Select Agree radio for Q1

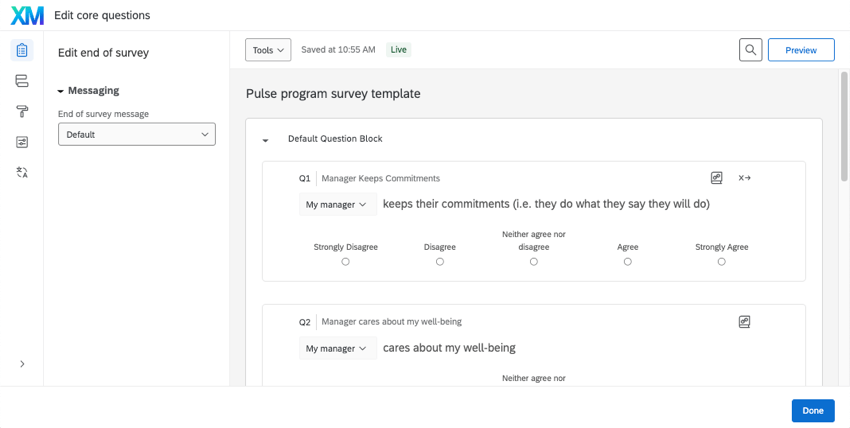pos(628,262)
